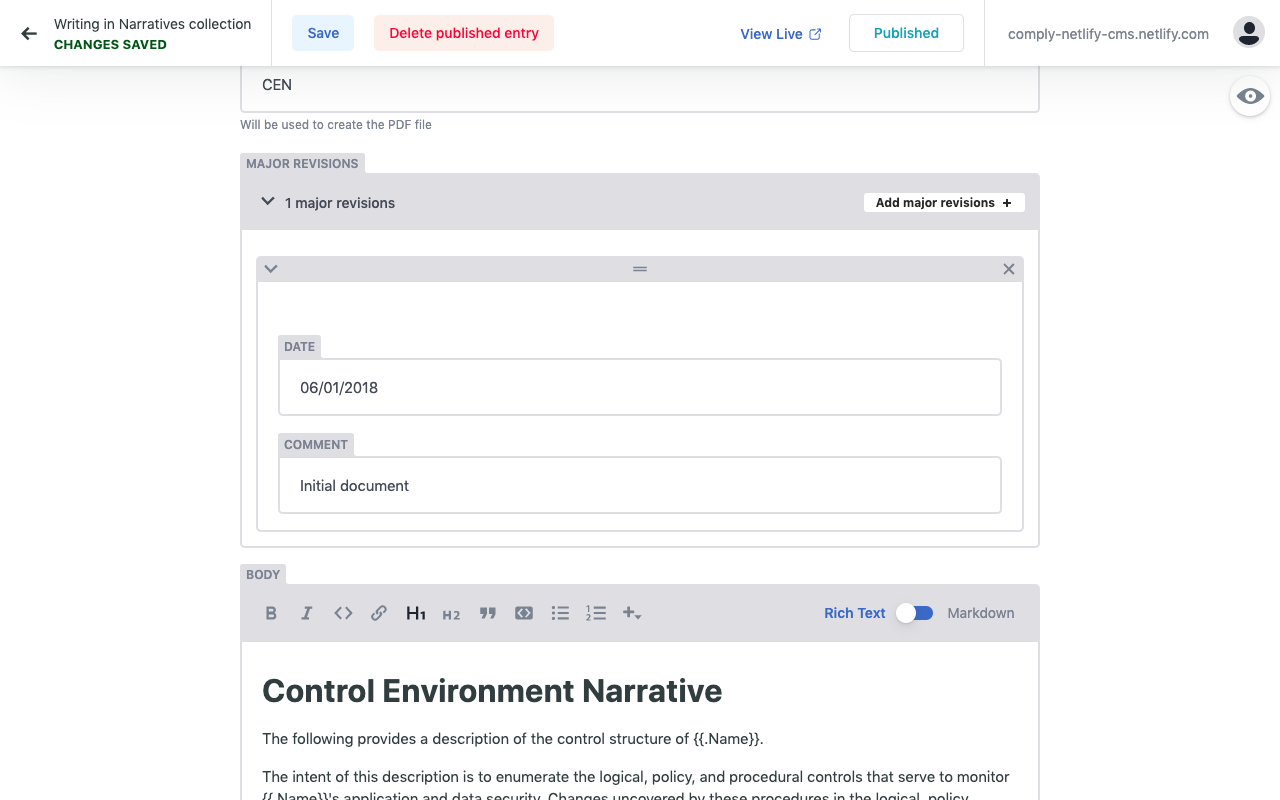Remove the revision item with X icon
The image size is (1280, 800).
[1009, 269]
